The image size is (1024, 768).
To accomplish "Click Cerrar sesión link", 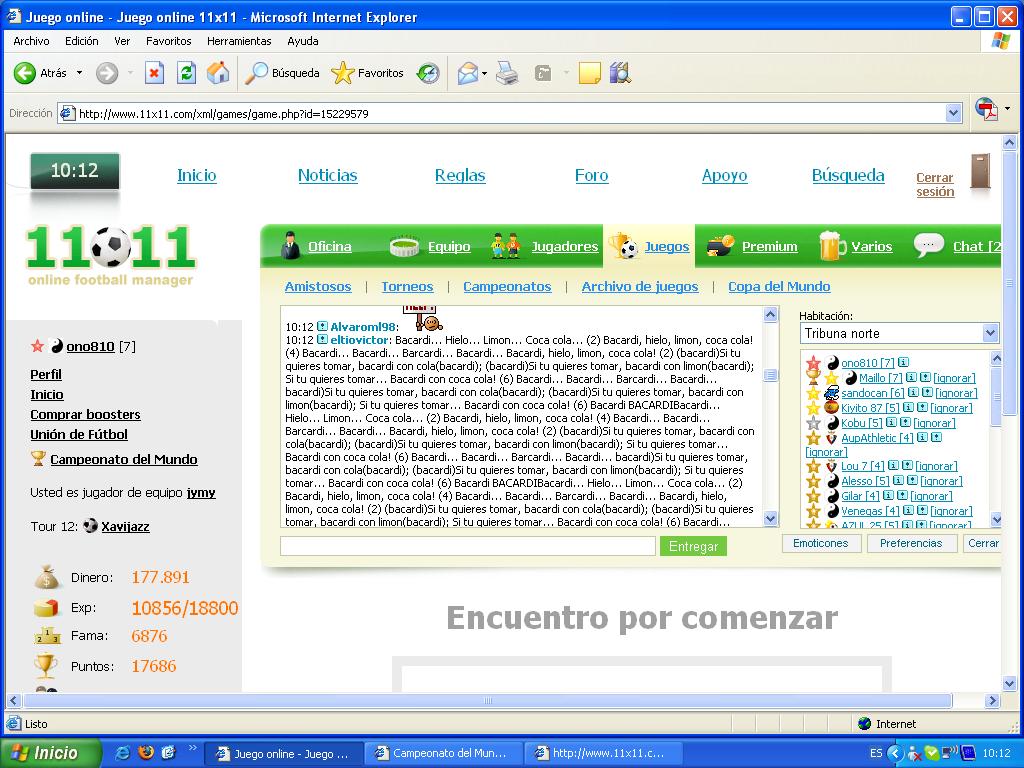I will tap(935, 184).
